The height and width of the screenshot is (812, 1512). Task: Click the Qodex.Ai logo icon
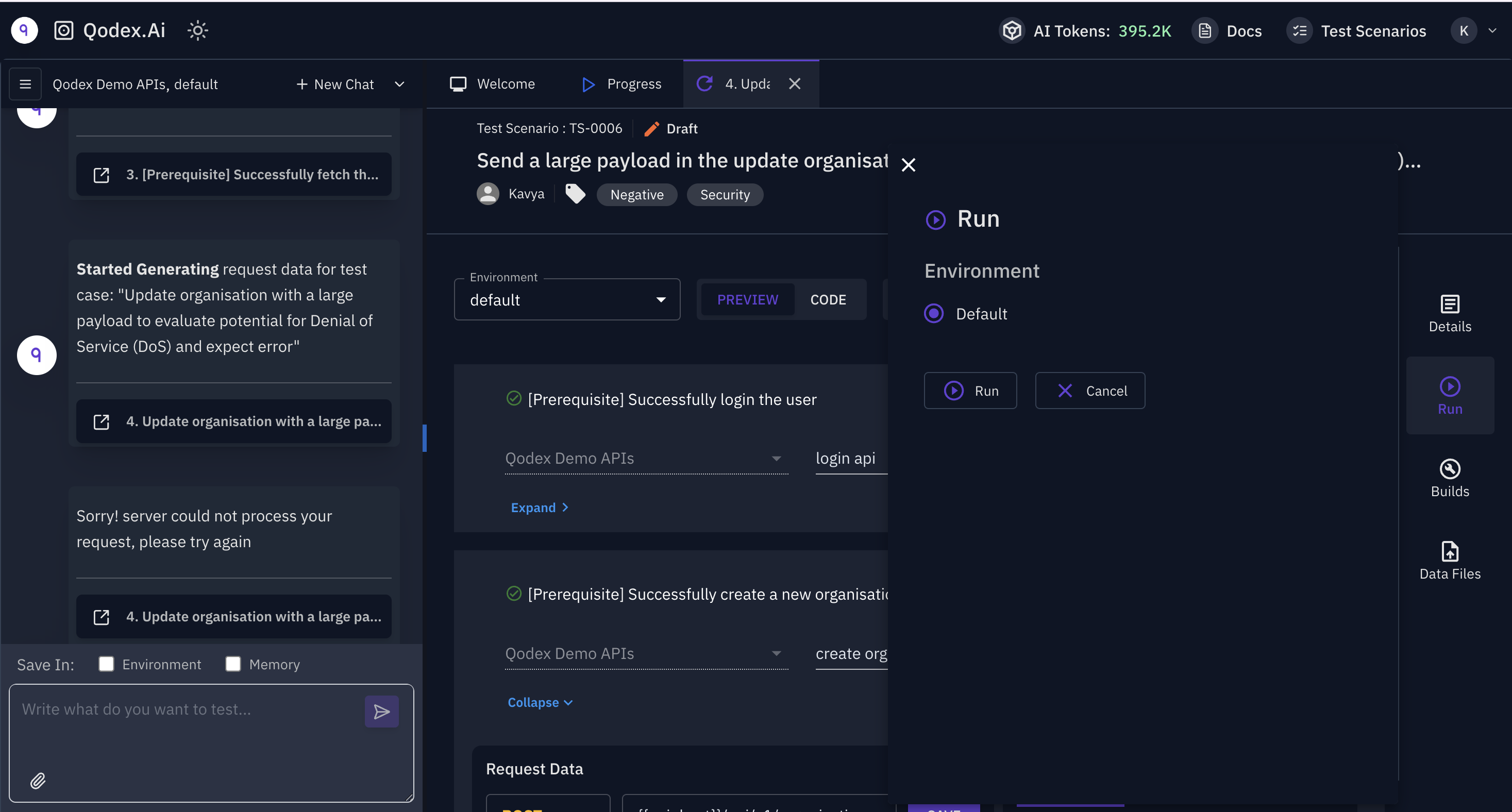(x=63, y=30)
